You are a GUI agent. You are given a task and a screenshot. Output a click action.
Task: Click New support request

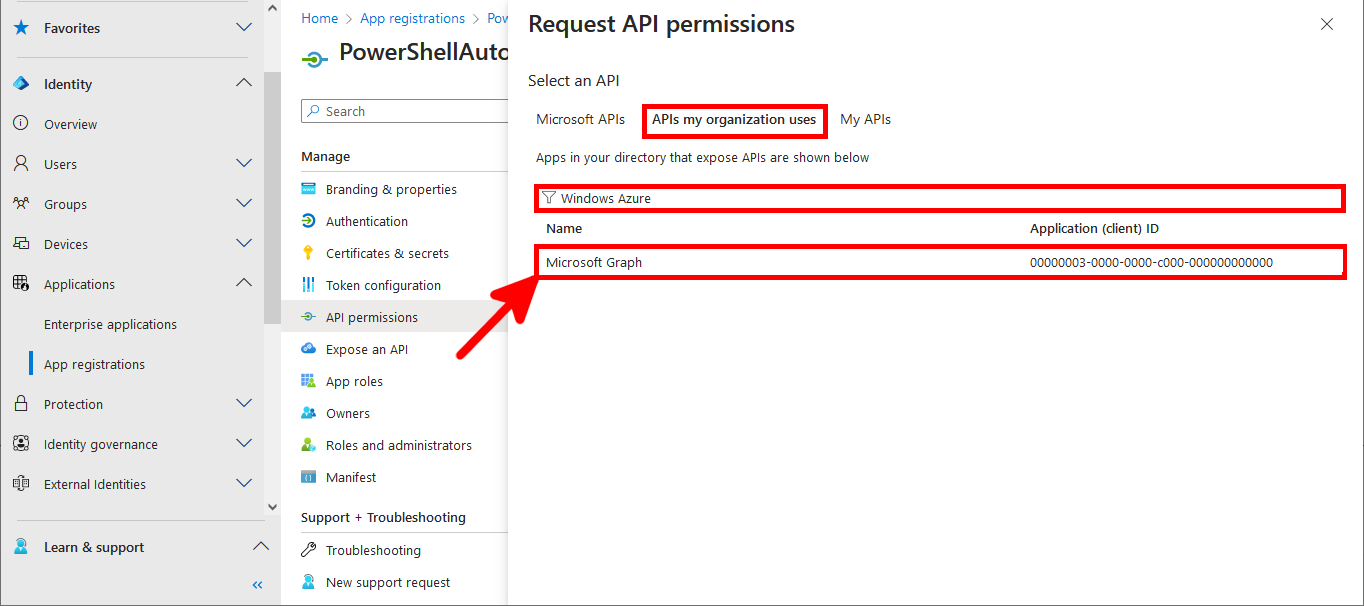pyautogui.click(x=386, y=582)
